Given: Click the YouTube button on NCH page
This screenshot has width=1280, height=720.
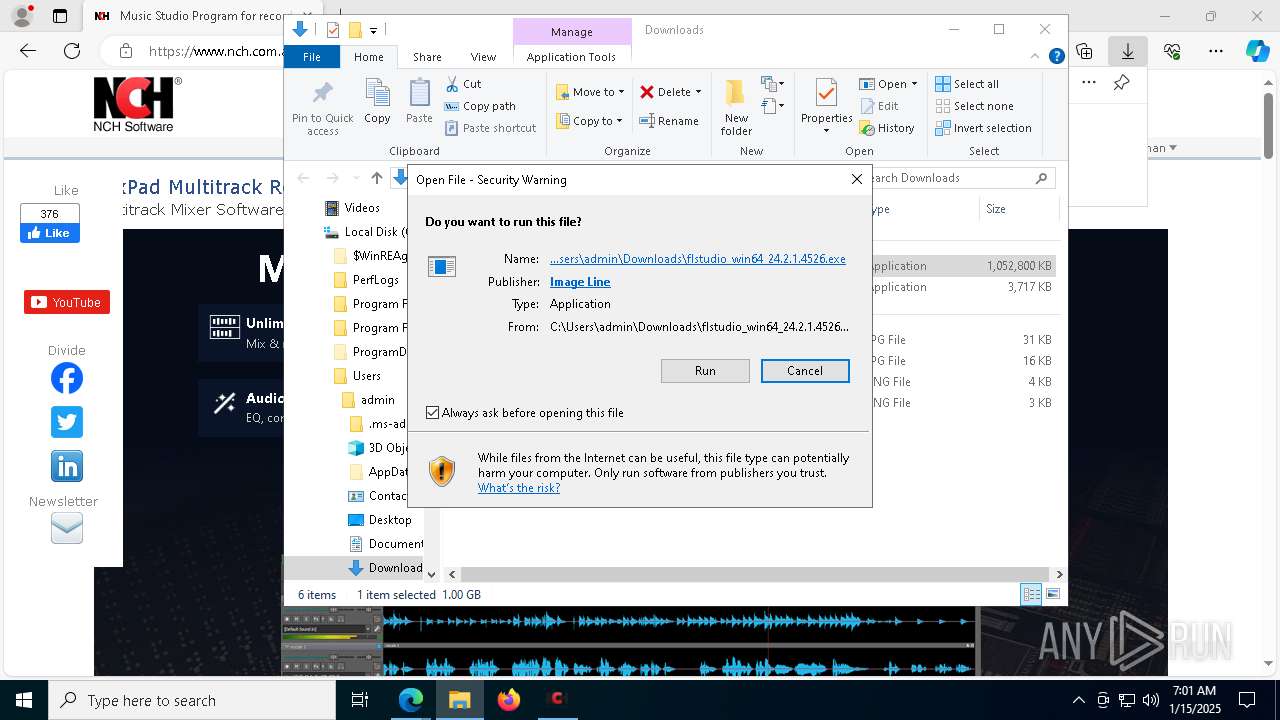Looking at the screenshot, I should (67, 302).
